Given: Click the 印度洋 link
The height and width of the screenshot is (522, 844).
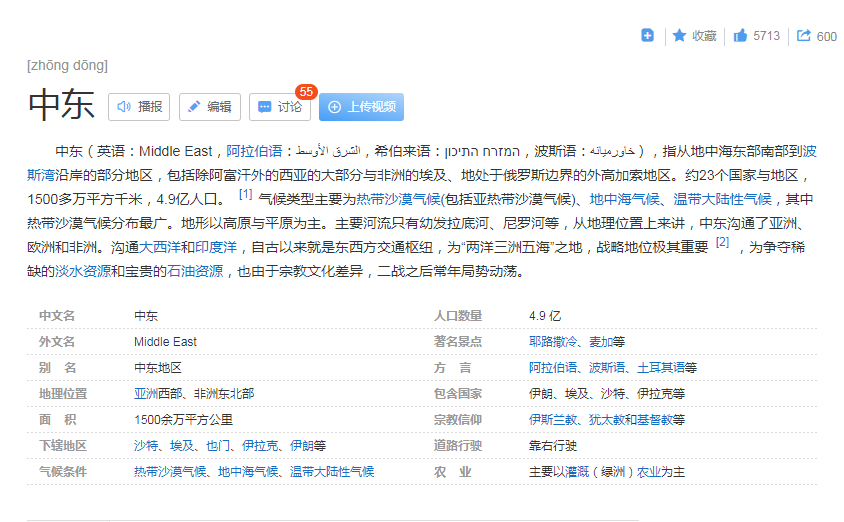Looking at the screenshot, I should click(x=215, y=247).
